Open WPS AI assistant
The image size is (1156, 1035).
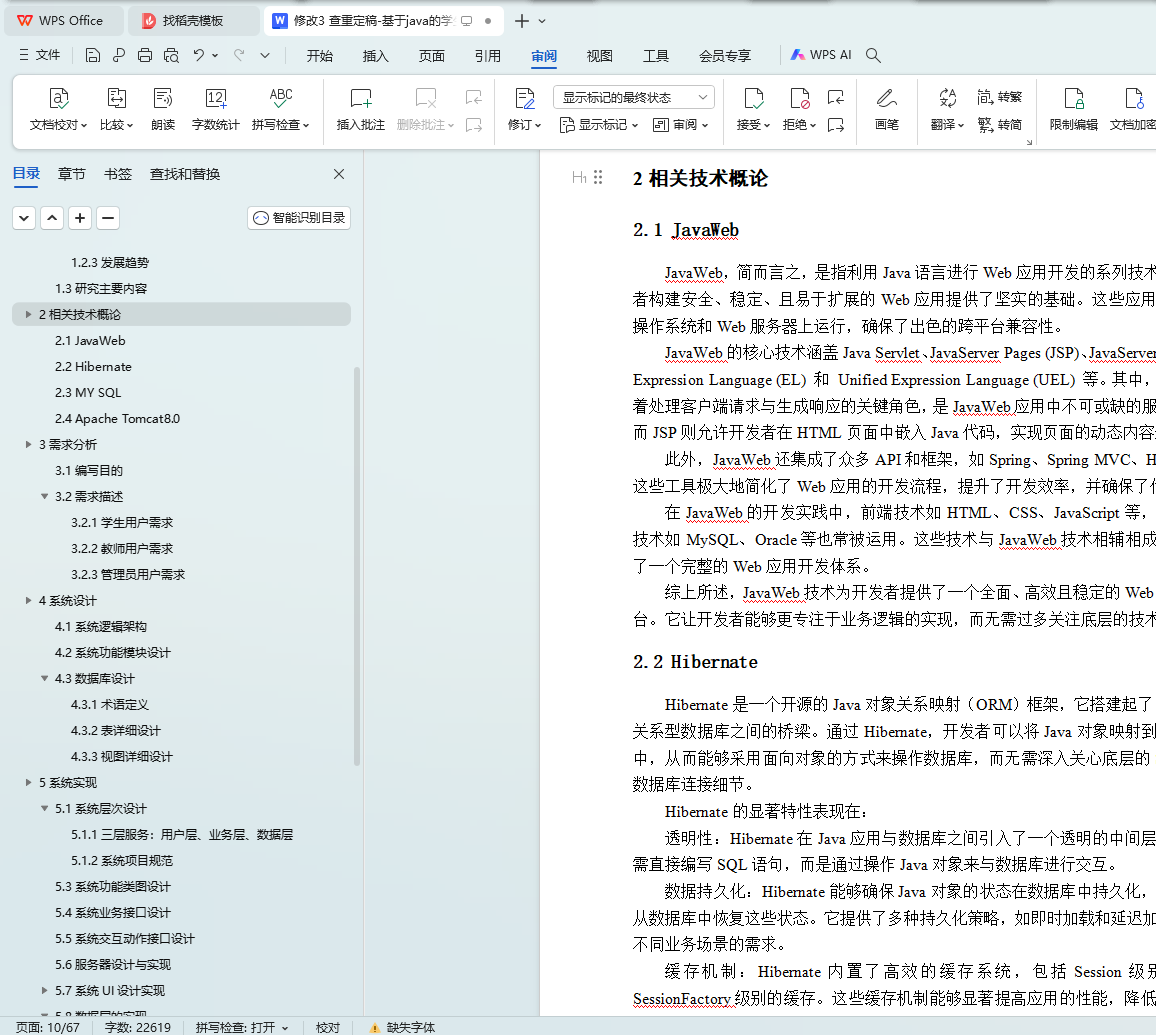821,55
